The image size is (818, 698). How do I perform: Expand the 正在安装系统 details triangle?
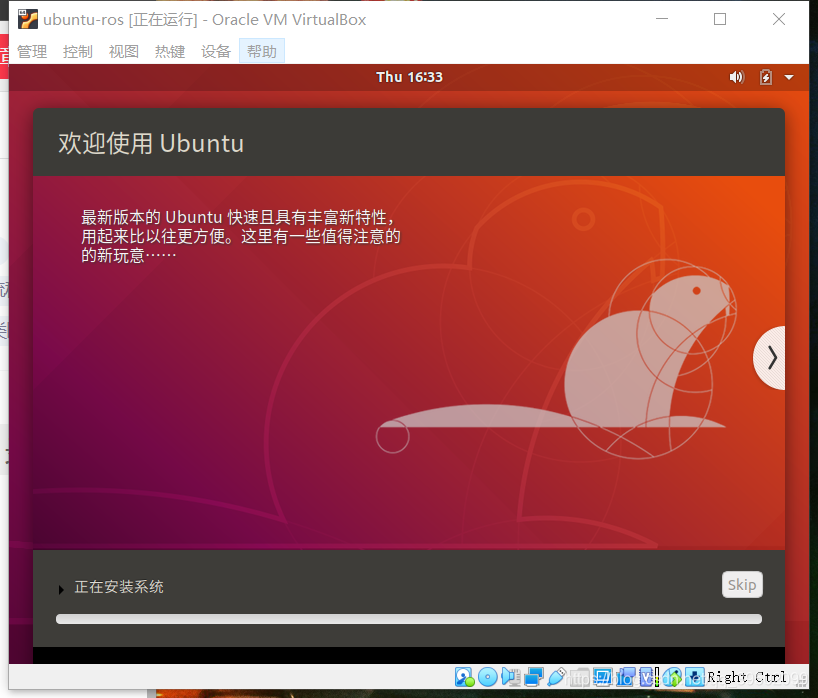point(61,589)
